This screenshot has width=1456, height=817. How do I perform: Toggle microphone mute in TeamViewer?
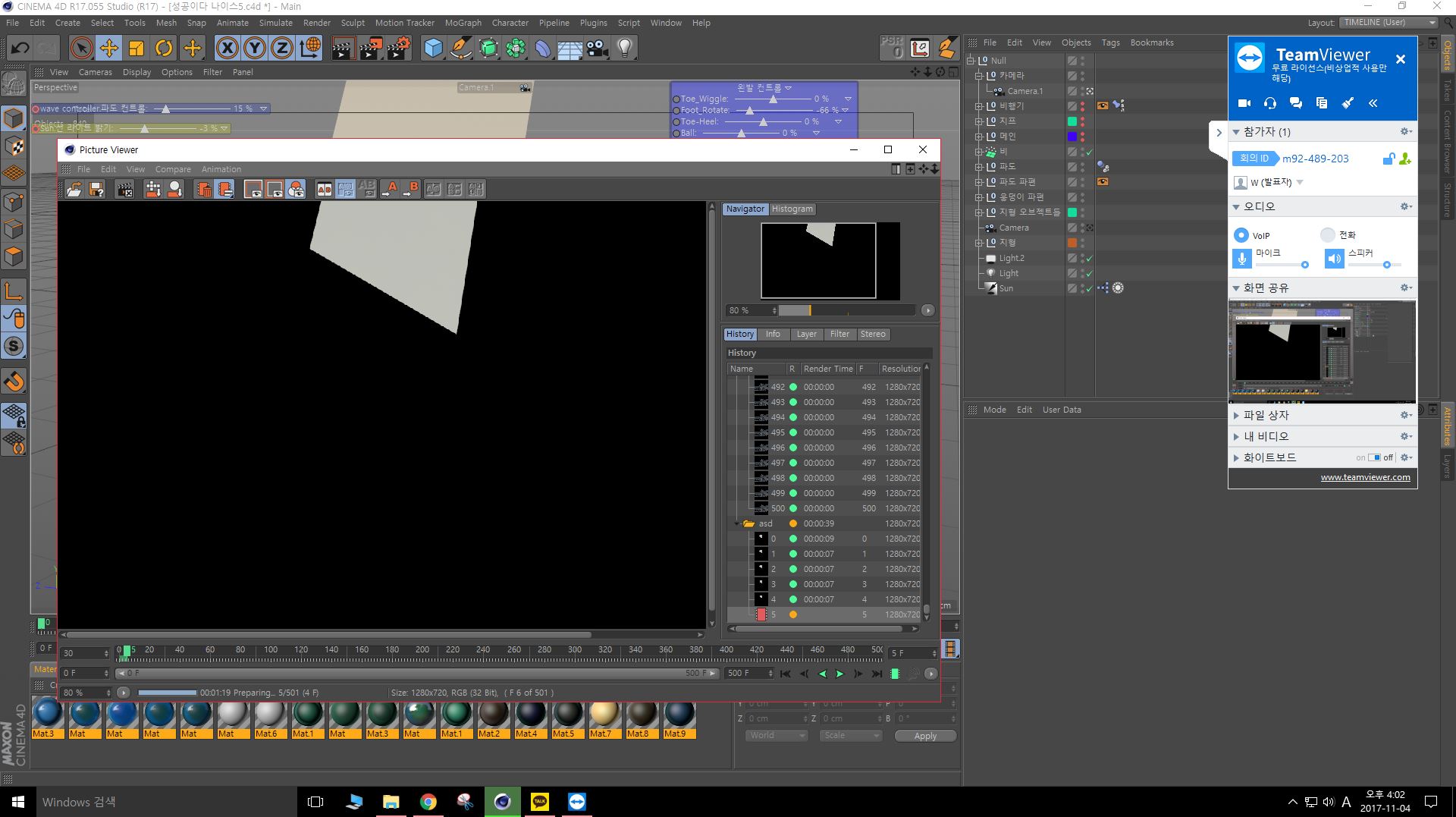1241,259
